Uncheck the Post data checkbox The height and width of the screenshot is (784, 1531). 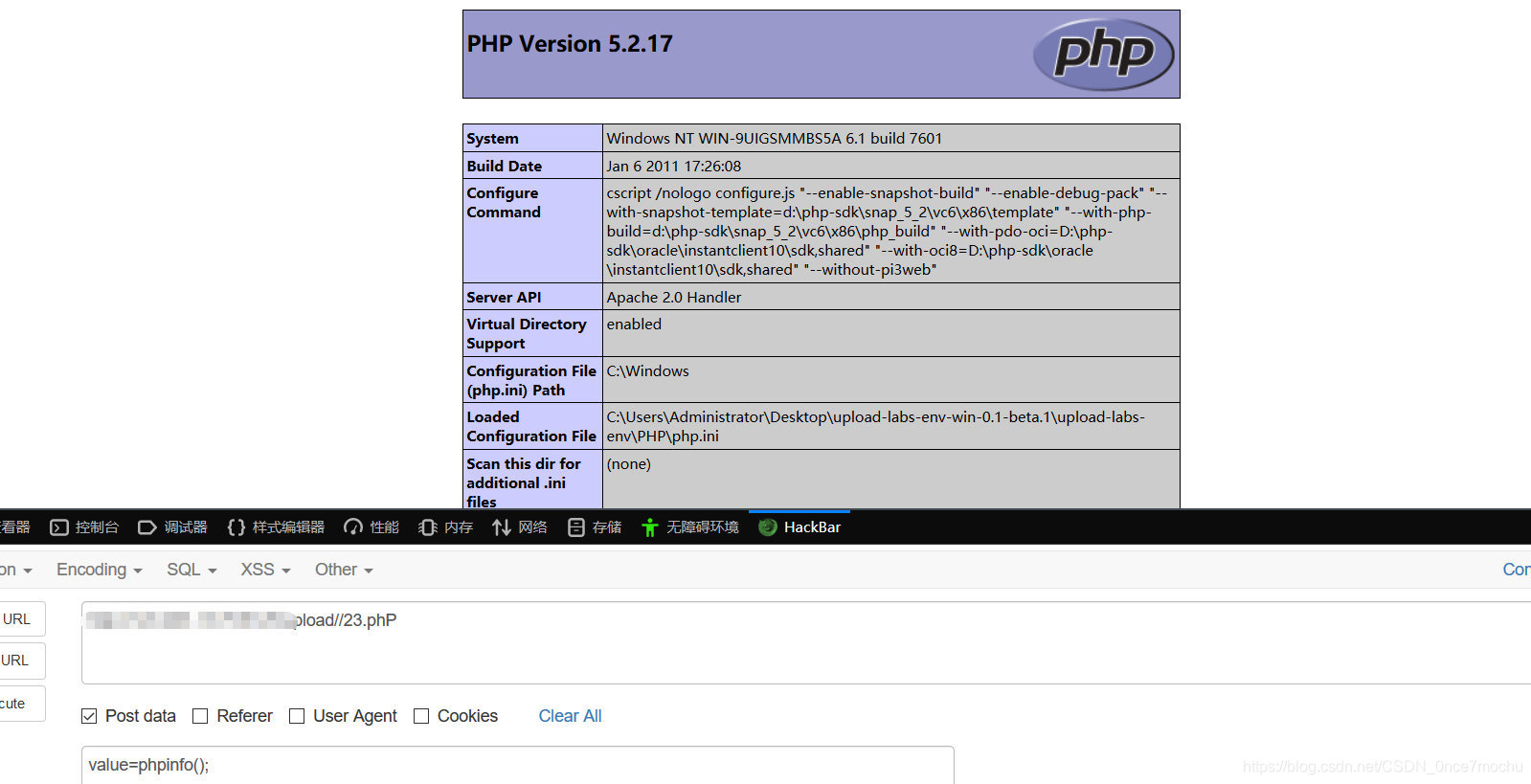point(89,716)
